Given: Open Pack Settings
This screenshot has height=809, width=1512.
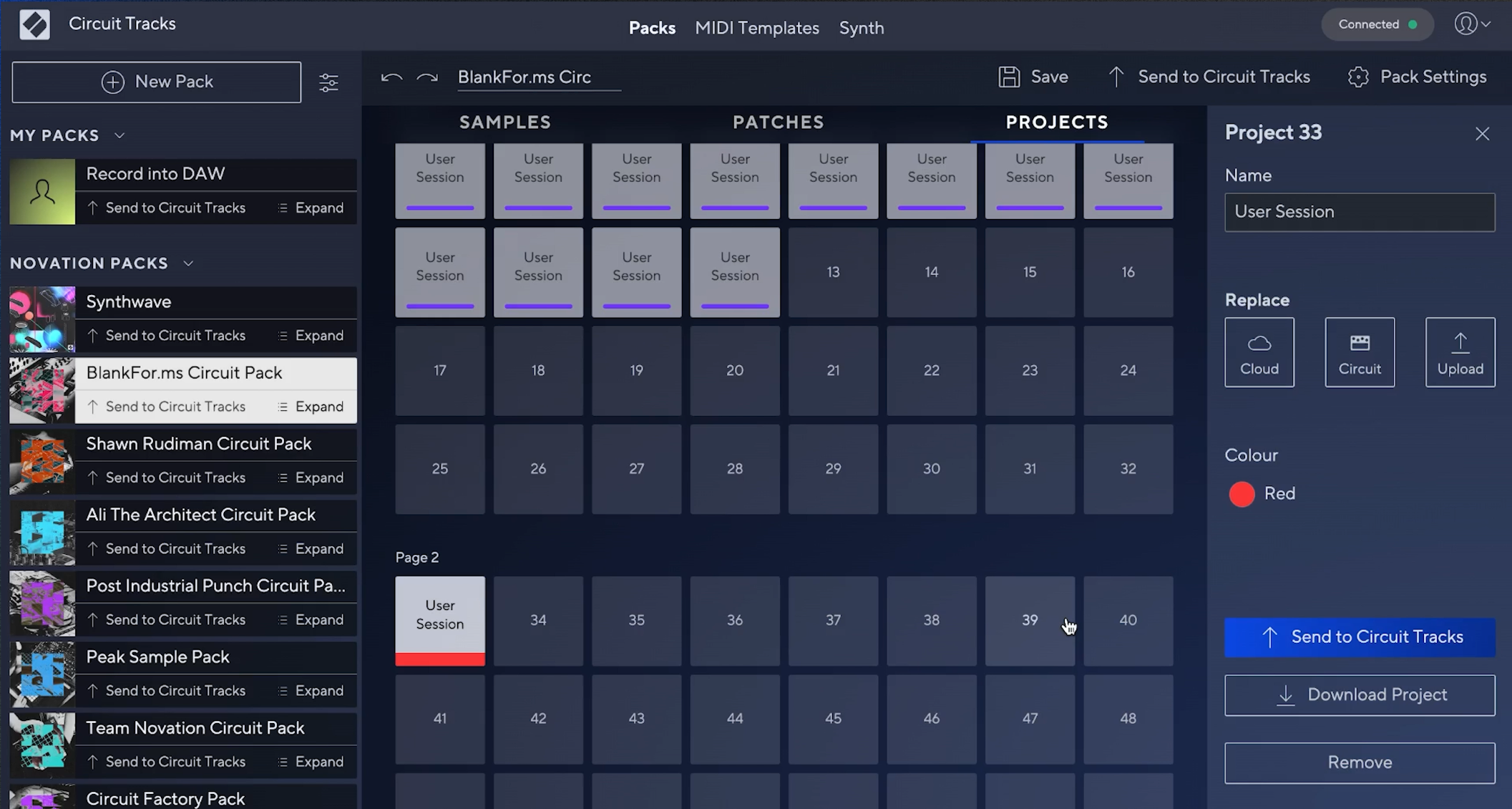Looking at the screenshot, I should click(1418, 77).
